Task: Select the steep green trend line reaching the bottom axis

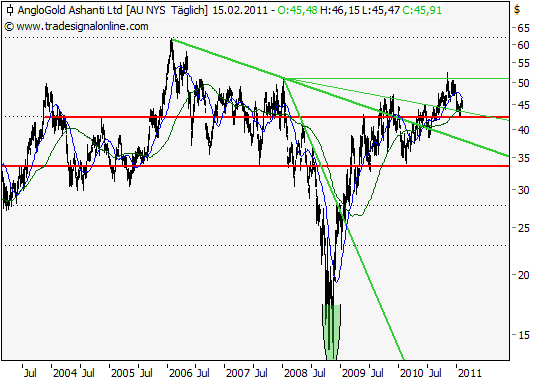Action: pyautogui.click(x=344, y=219)
